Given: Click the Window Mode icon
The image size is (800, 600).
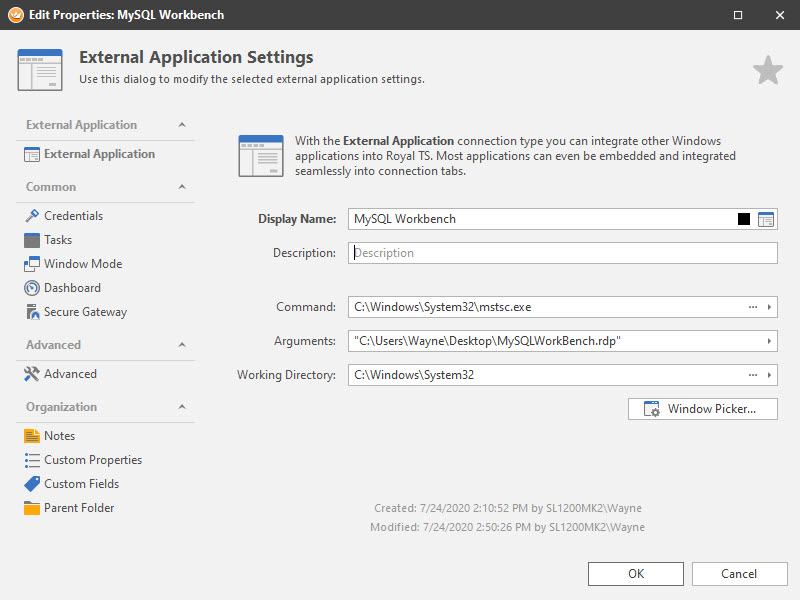Looking at the screenshot, I should (32, 264).
